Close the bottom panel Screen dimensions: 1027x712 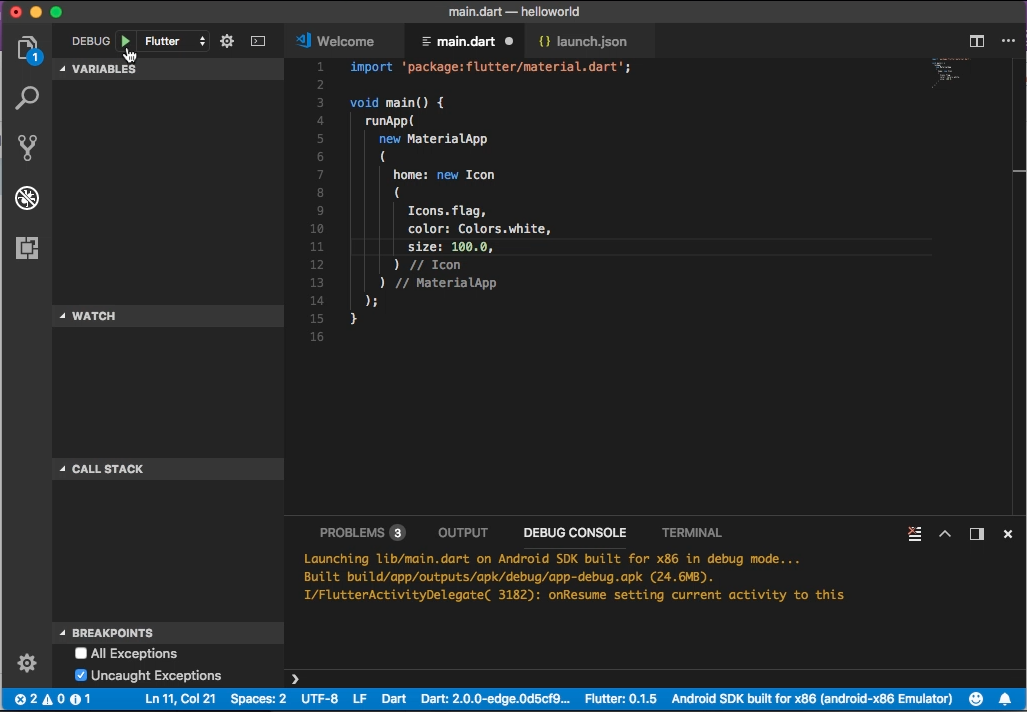(1008, 534)
